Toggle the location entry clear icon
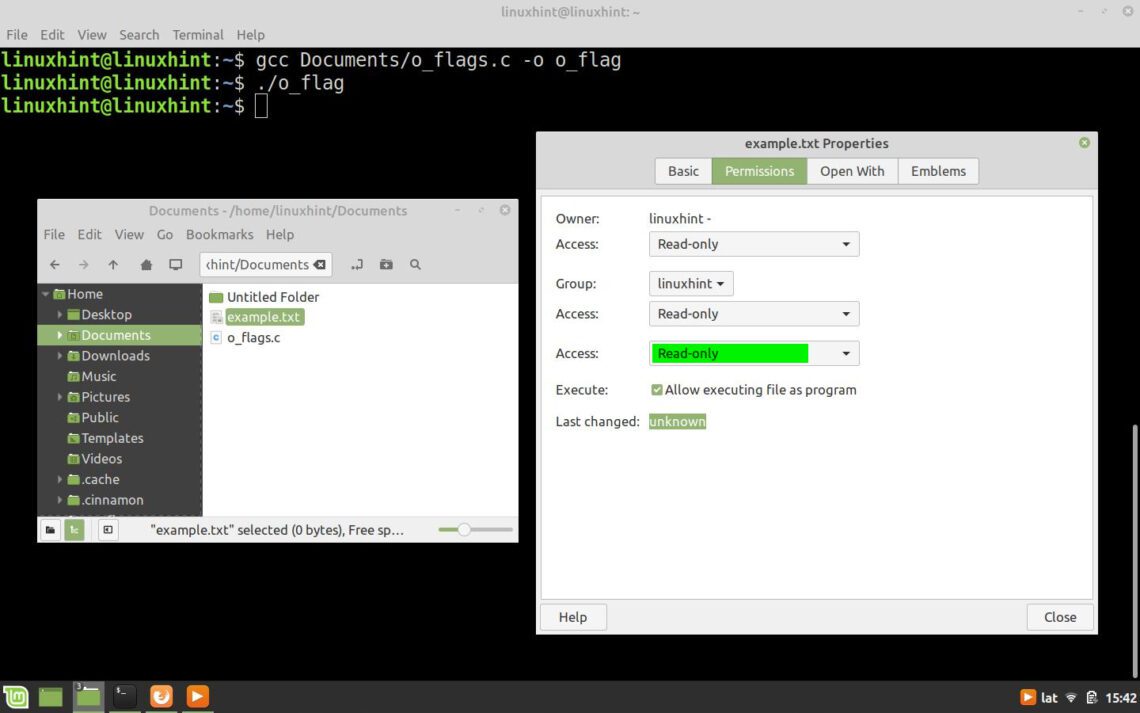The height and width of the screenshot is (713, 1140). coord(320,264)
